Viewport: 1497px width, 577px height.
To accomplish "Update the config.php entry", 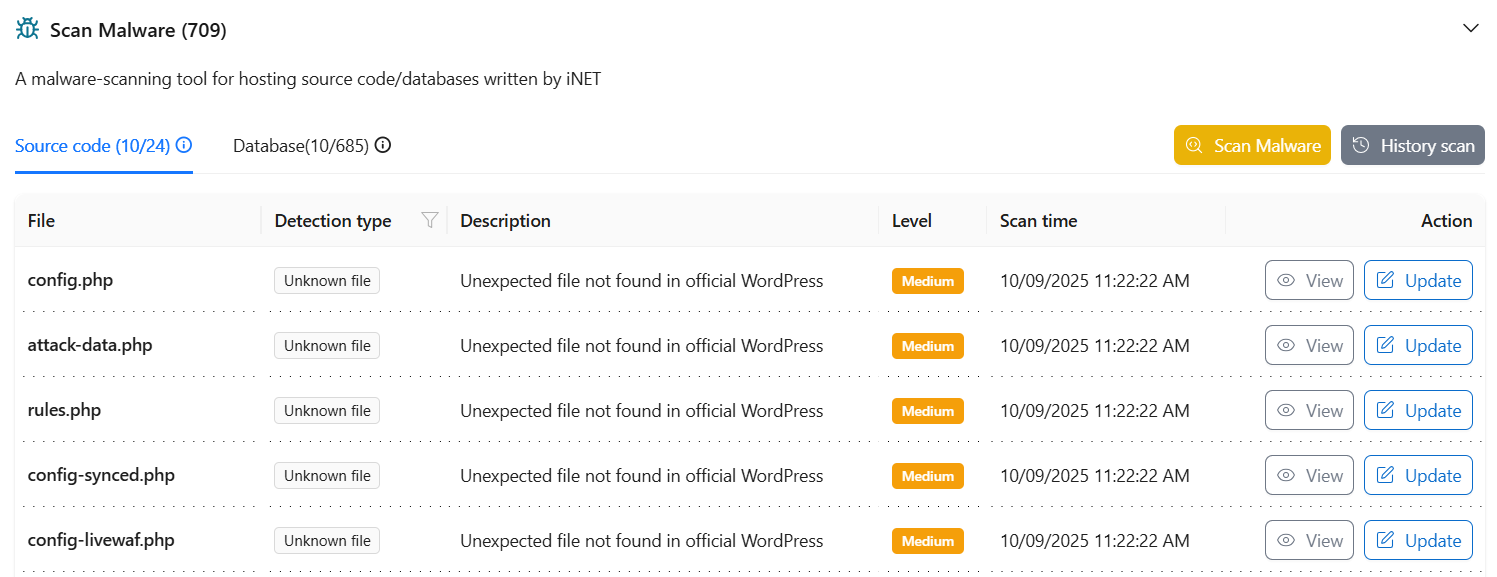I will click(x=1418, y=280).
